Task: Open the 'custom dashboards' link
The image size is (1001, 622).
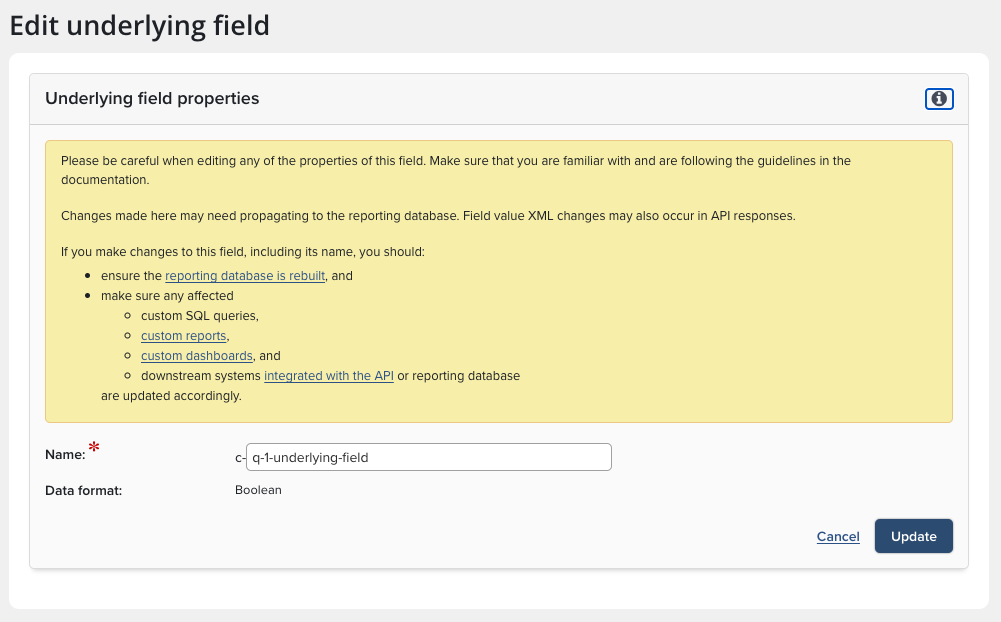Action: pyautogui.click(x=197, y=356)
